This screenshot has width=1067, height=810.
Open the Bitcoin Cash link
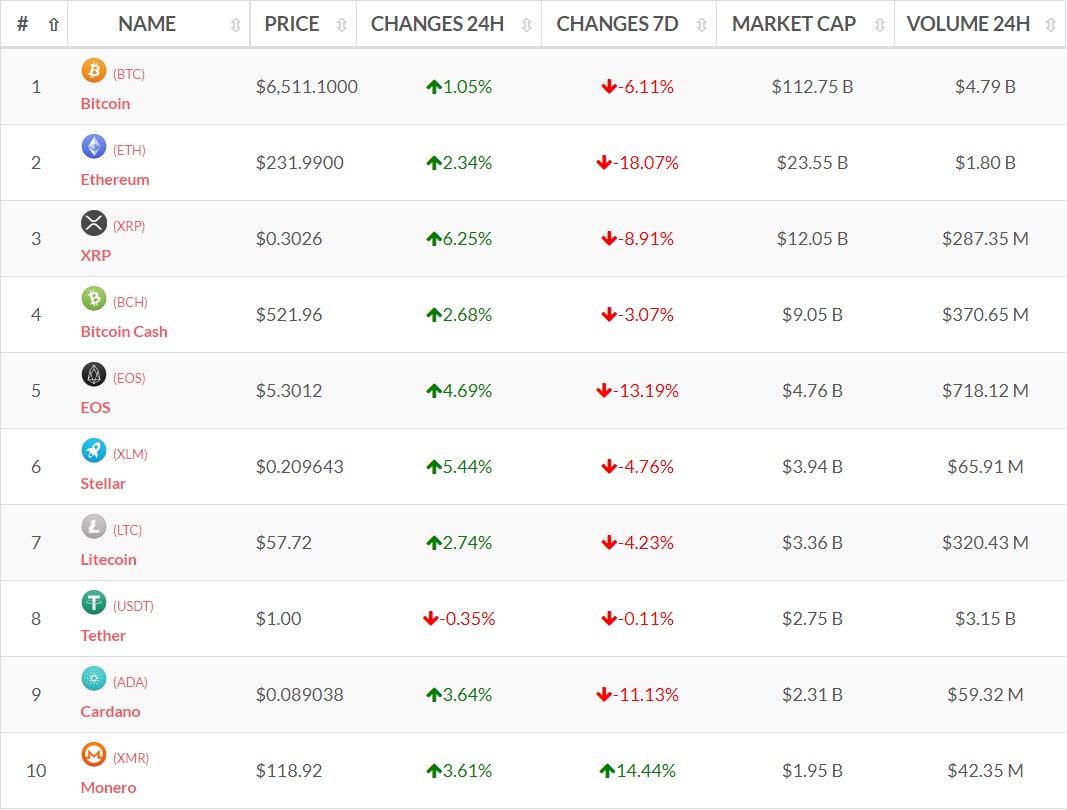(124, 331)
